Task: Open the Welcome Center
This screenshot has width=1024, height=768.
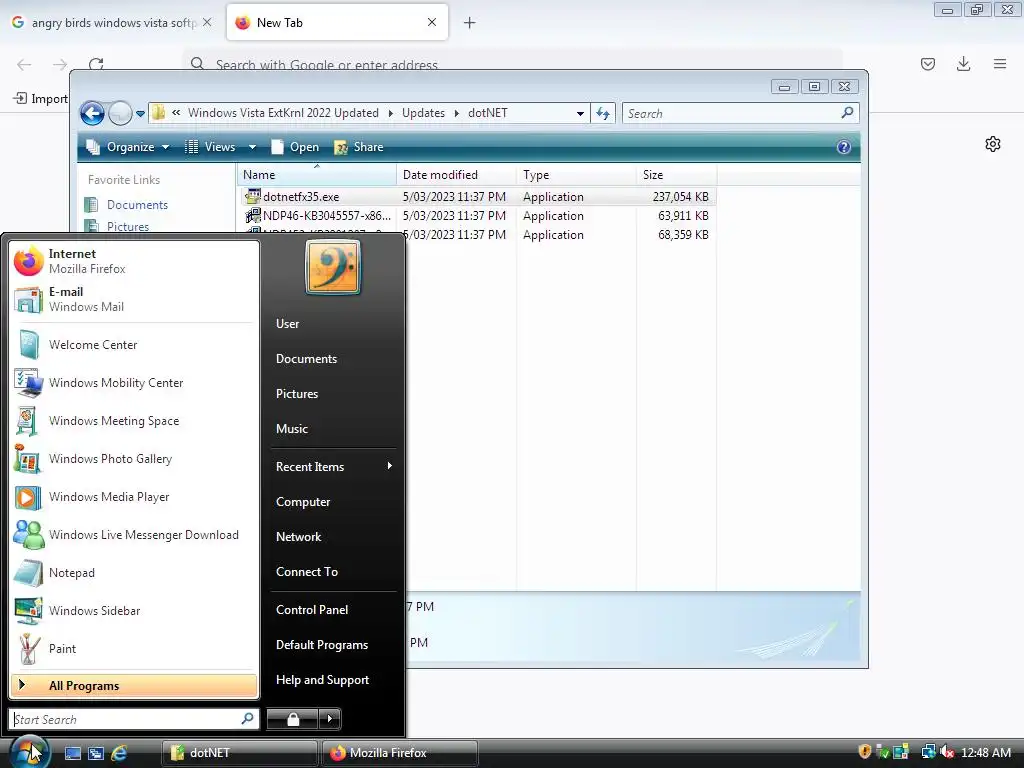Action: pos(134,345)
